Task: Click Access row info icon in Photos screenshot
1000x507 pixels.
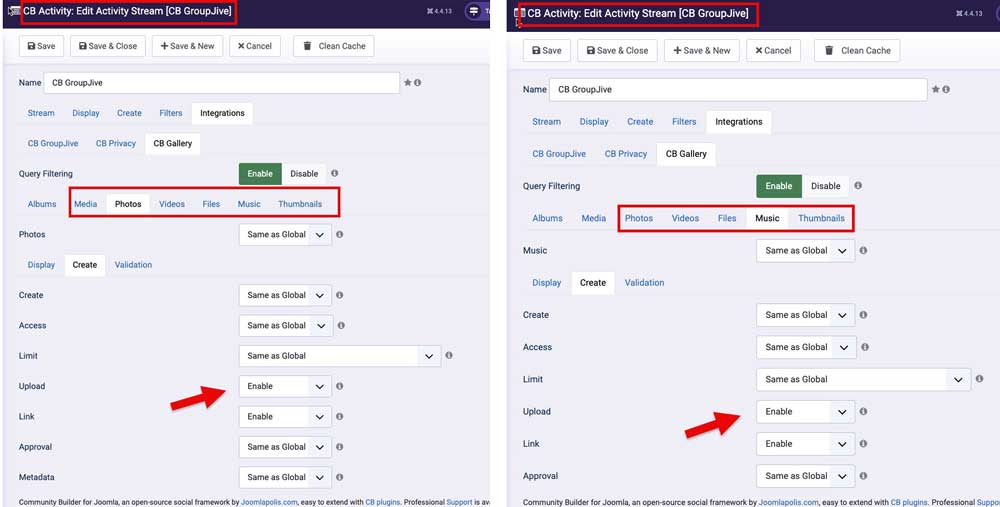Action: tap(341, 325)
